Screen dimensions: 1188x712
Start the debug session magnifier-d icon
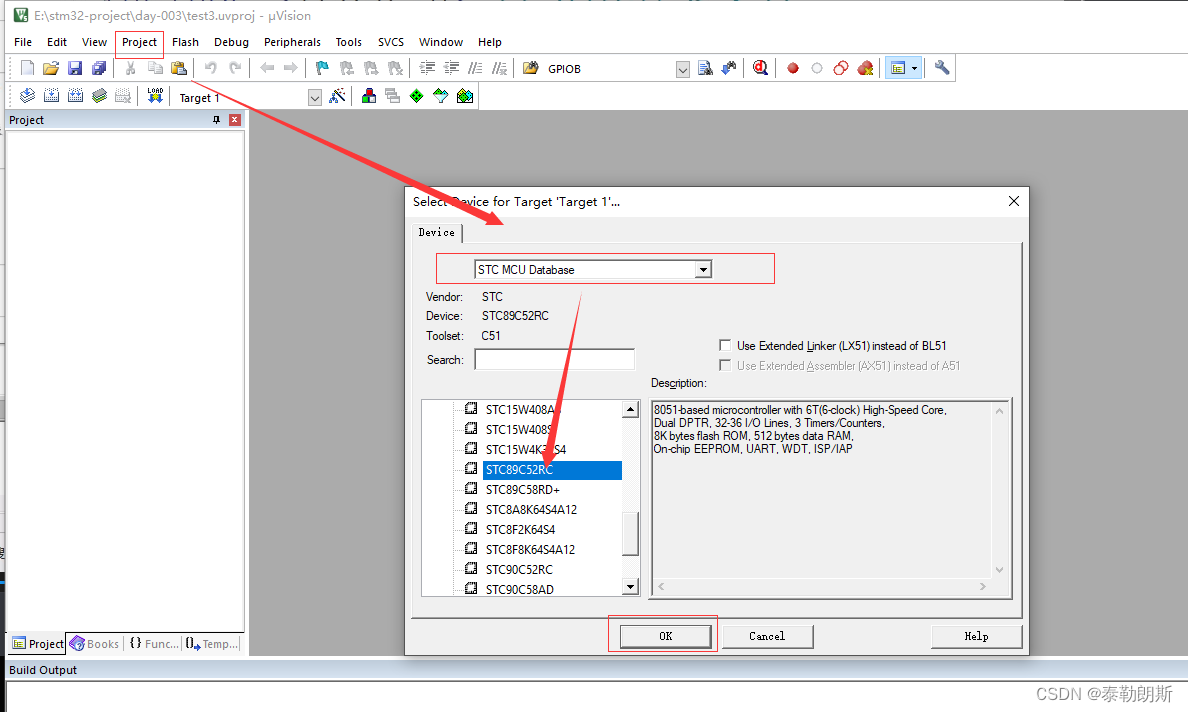[x=761, y=68]
